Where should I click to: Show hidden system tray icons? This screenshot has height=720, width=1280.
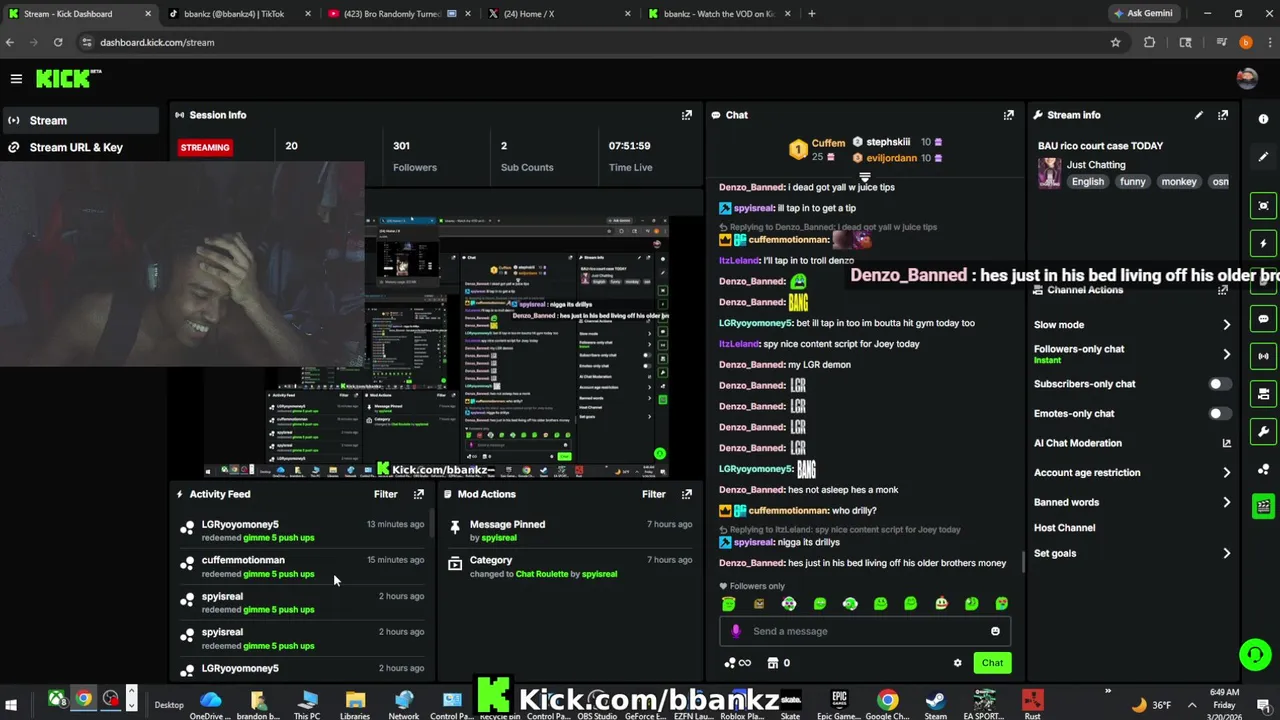point(1192,705)
